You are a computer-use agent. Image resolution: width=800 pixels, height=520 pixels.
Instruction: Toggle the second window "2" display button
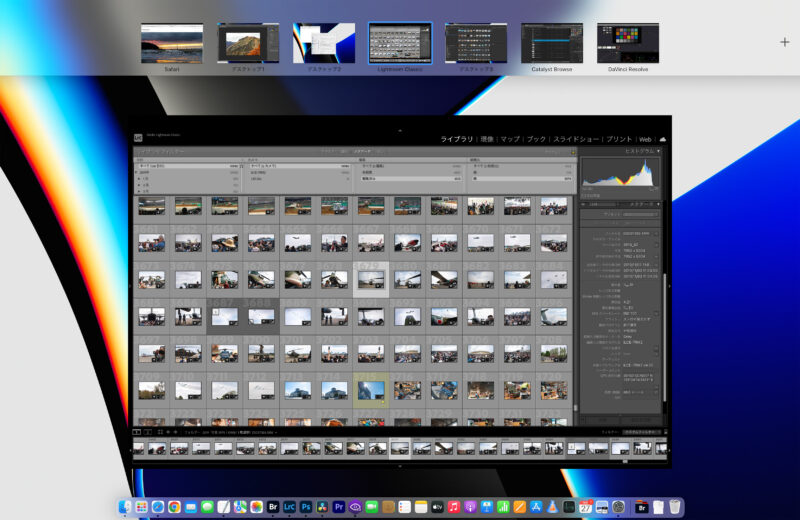148,432
